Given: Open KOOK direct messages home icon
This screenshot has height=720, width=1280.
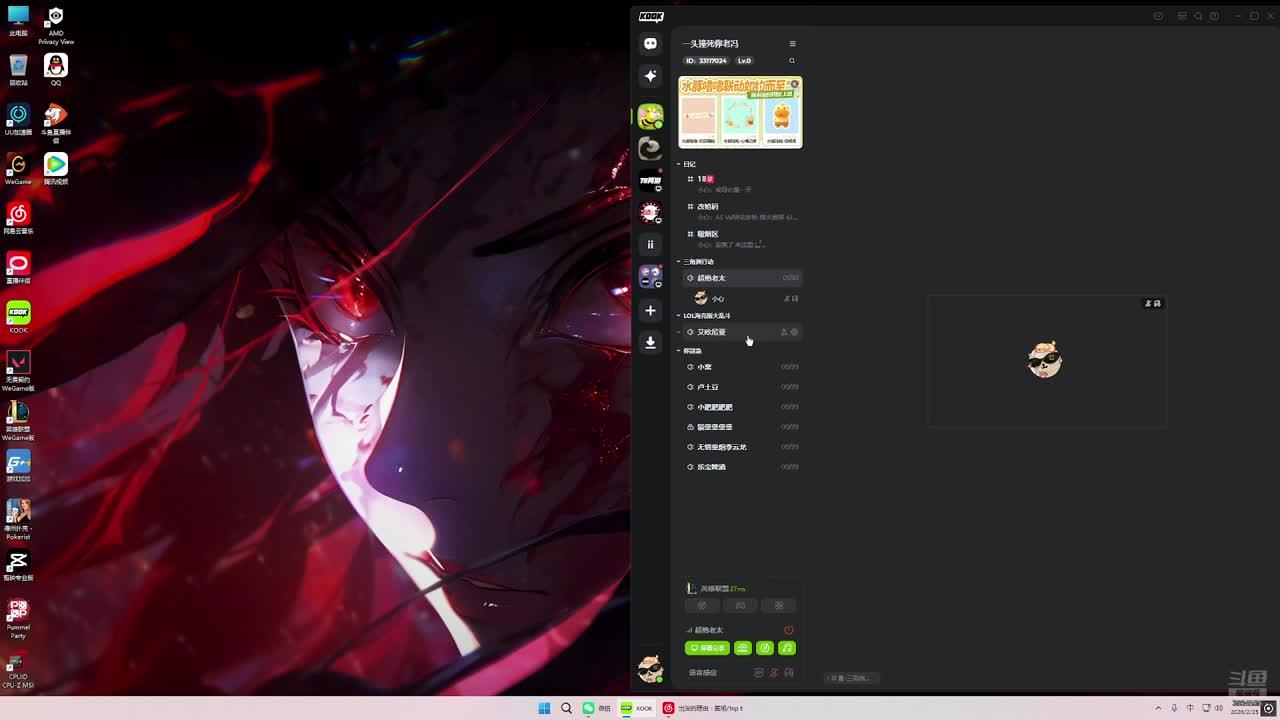Looking at the screenshot, I should [650, 44].
